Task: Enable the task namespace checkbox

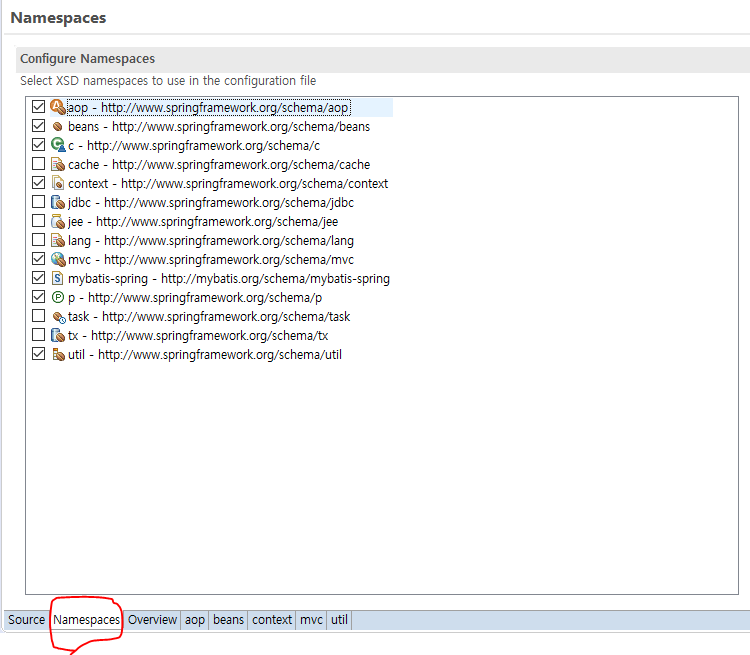Action: tap(38, 316)
